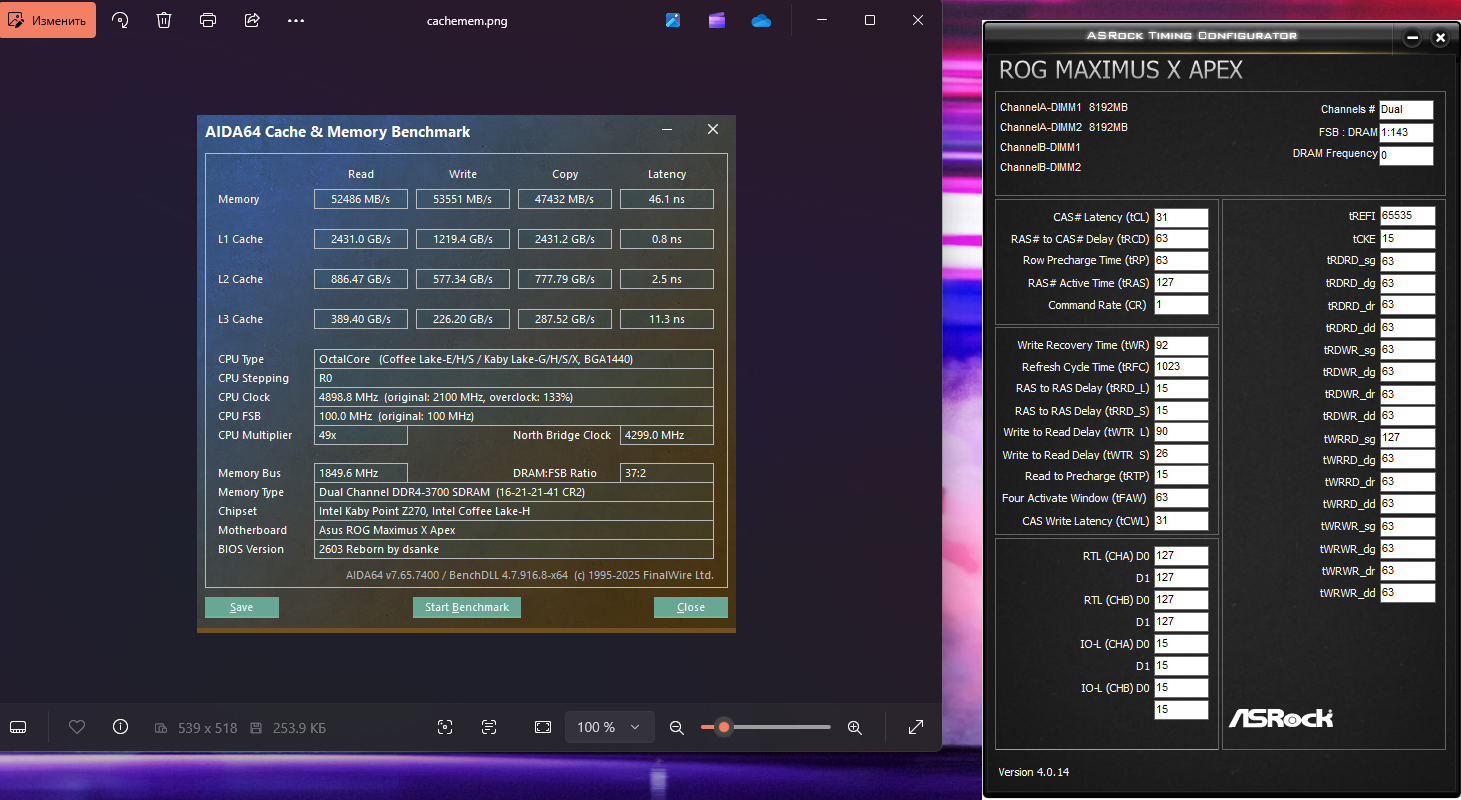Click the ROG MAXIMUS X APEX heading

click(x=1121, y=70)
